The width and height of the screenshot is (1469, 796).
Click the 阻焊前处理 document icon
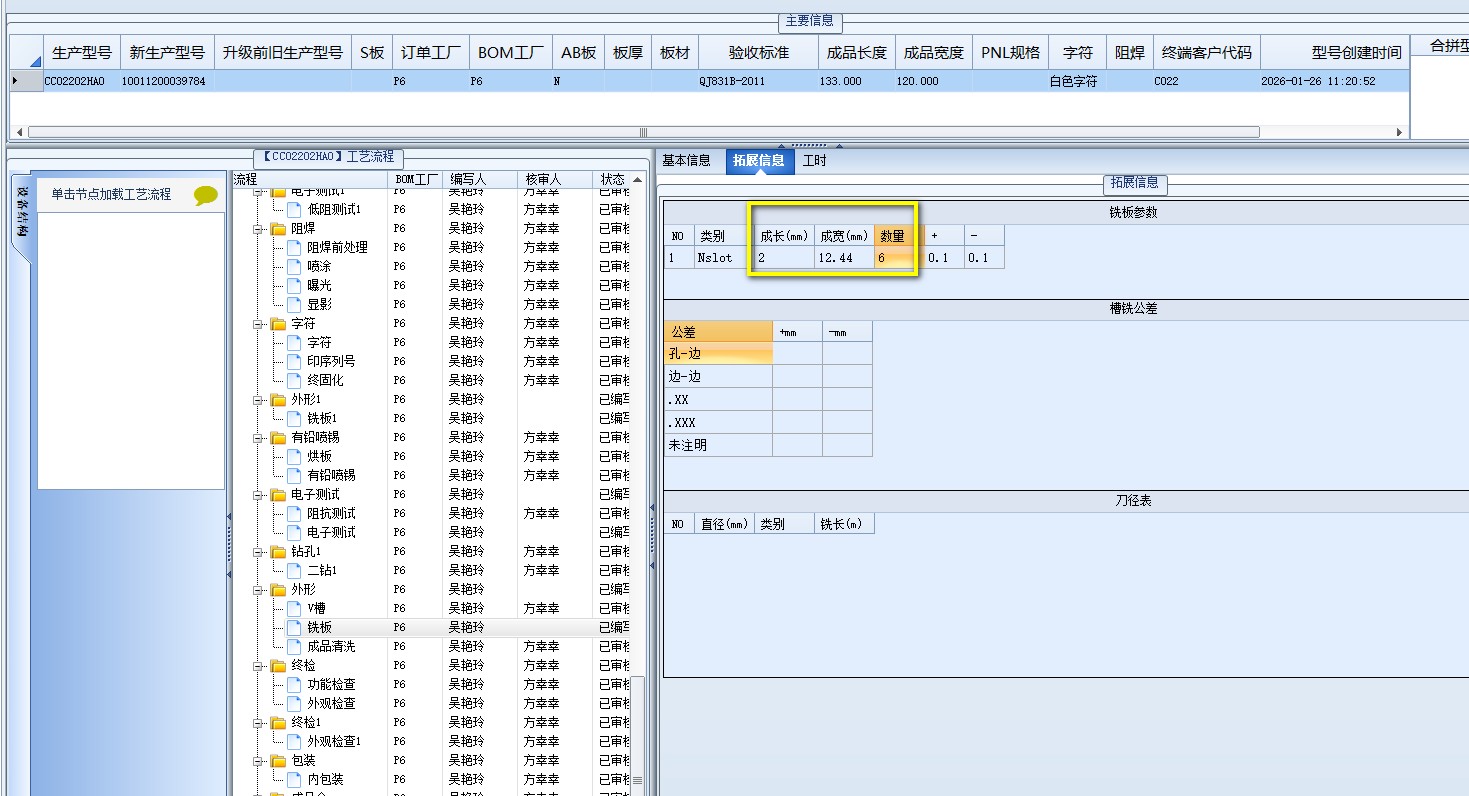[294, 248]
